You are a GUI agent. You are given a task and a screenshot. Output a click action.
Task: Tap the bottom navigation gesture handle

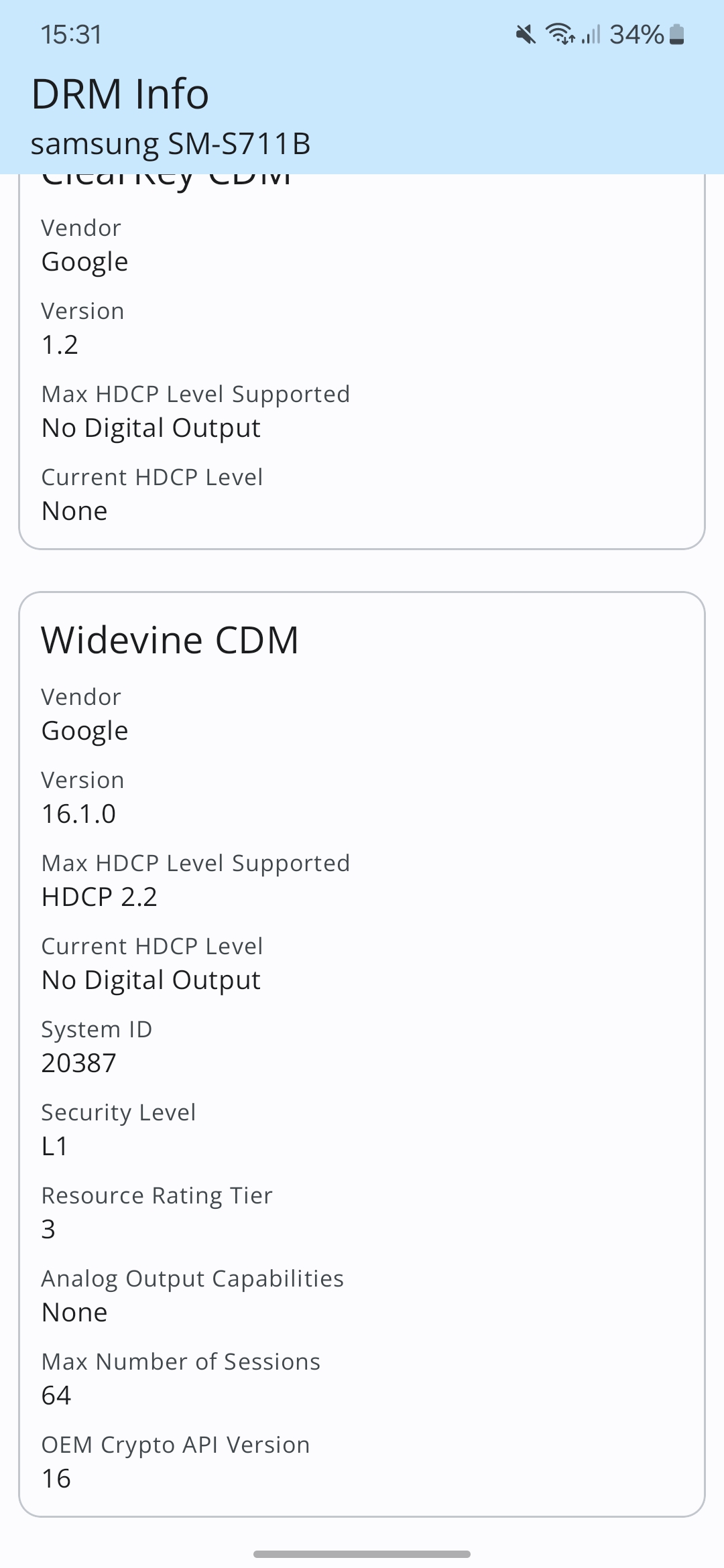point(362,1554)
